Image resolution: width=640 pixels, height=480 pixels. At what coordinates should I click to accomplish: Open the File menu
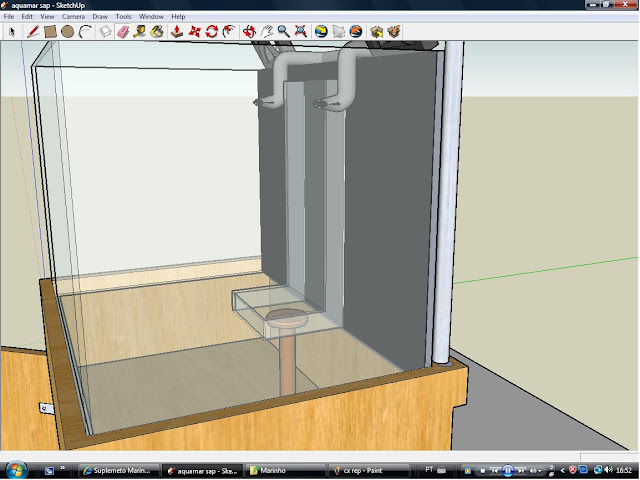tap(9, 17)
